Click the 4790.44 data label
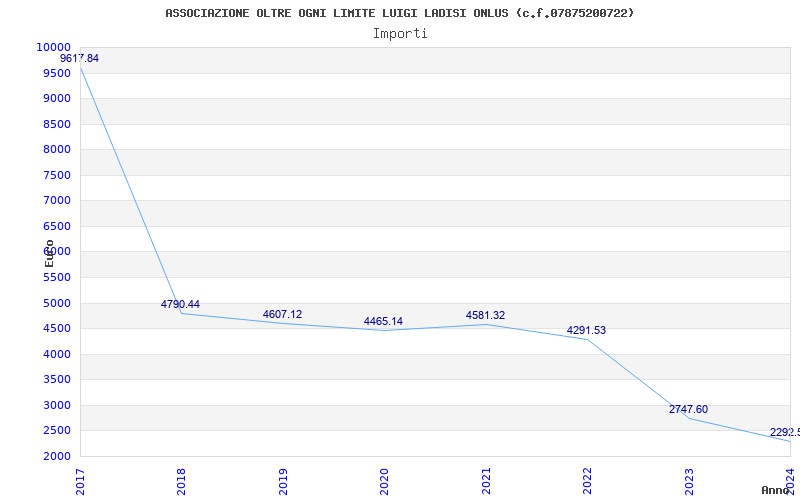 point(180,304)
